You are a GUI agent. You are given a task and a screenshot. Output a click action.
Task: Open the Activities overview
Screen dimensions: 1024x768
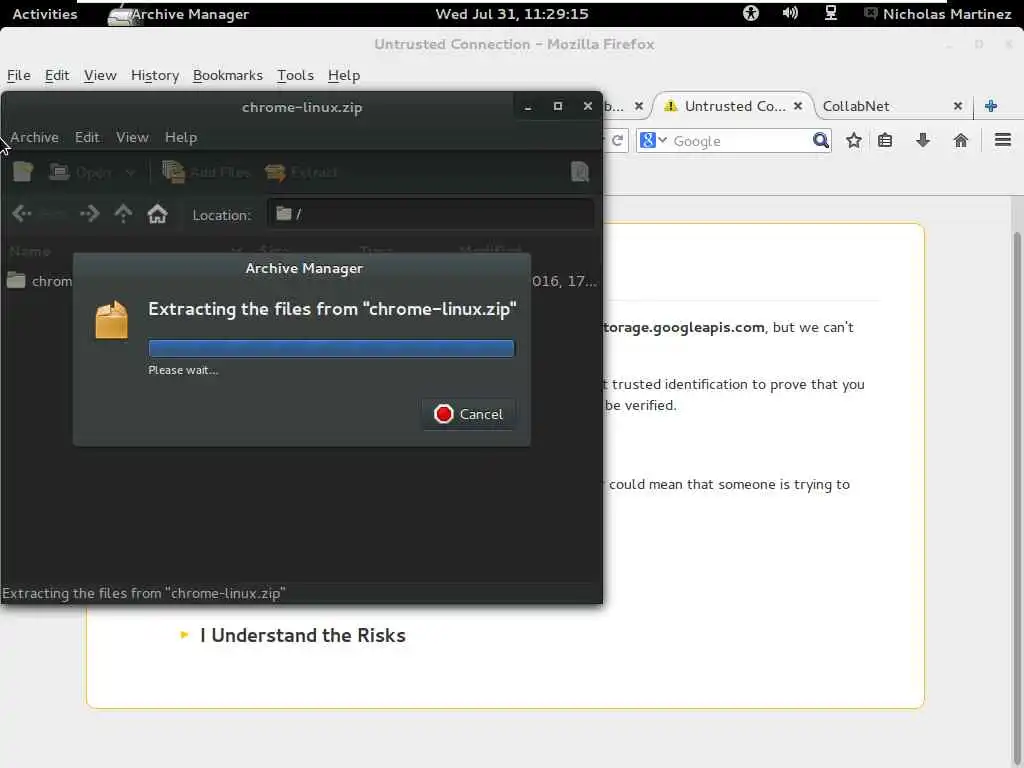(x=44, y=14)
